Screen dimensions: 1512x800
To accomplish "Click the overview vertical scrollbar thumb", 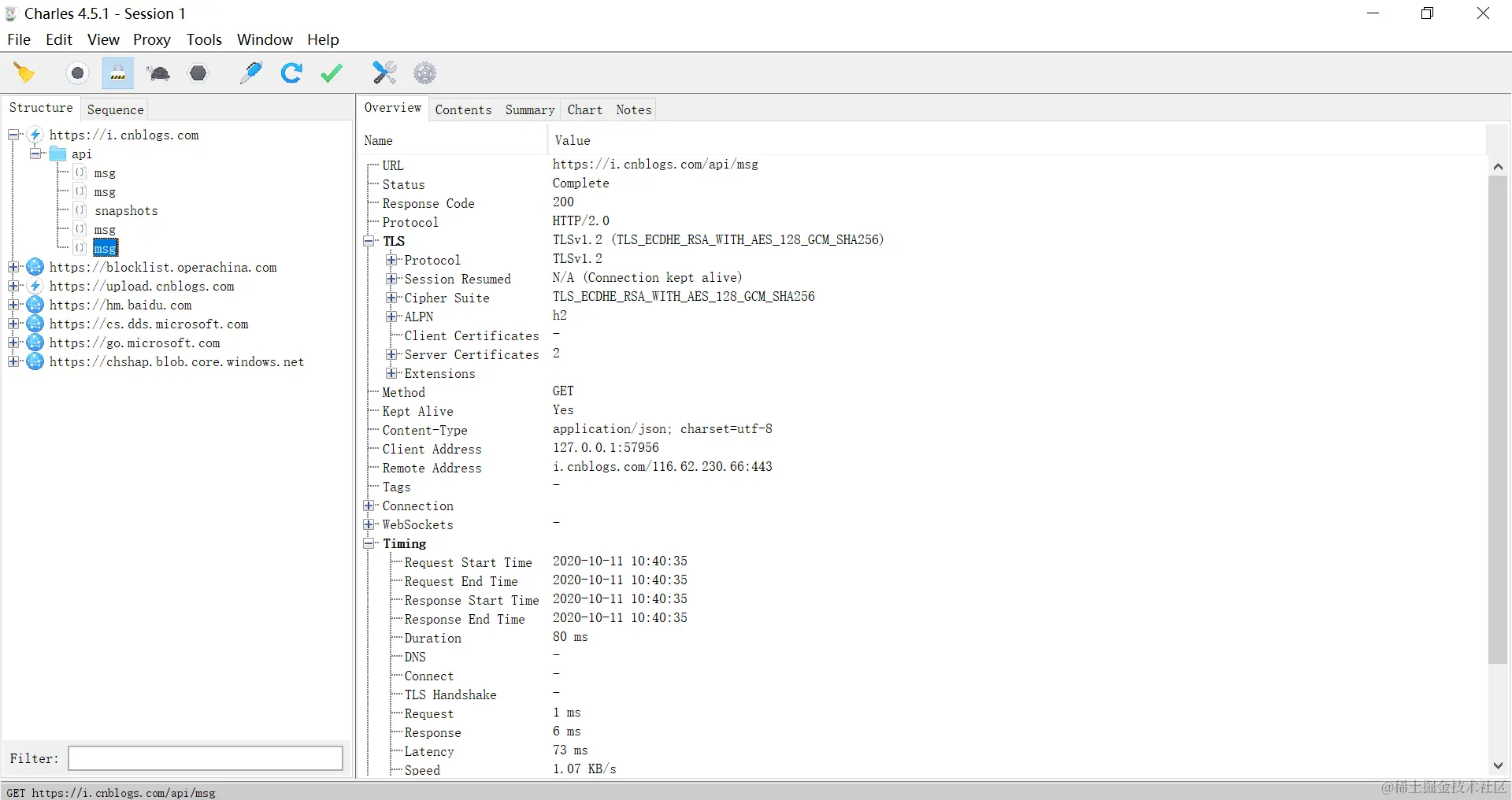I will [x=1497, y=420].
